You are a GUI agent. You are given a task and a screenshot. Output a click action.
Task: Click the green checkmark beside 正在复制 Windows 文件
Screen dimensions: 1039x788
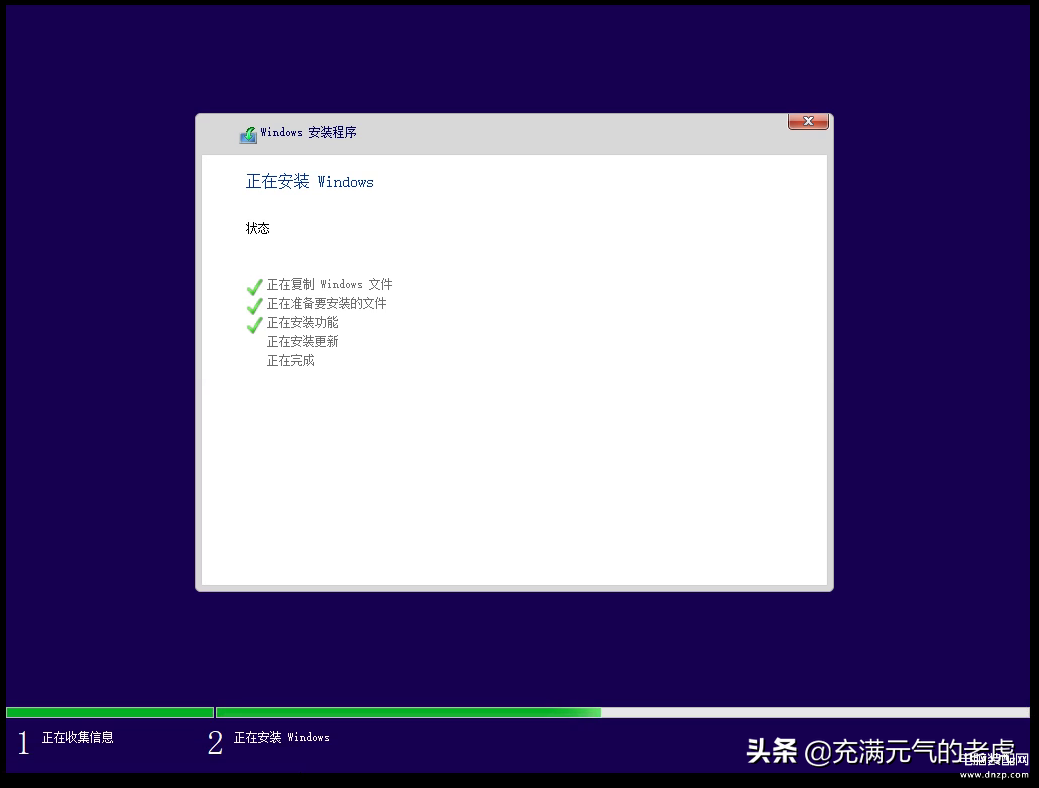(x=254, y=286)
